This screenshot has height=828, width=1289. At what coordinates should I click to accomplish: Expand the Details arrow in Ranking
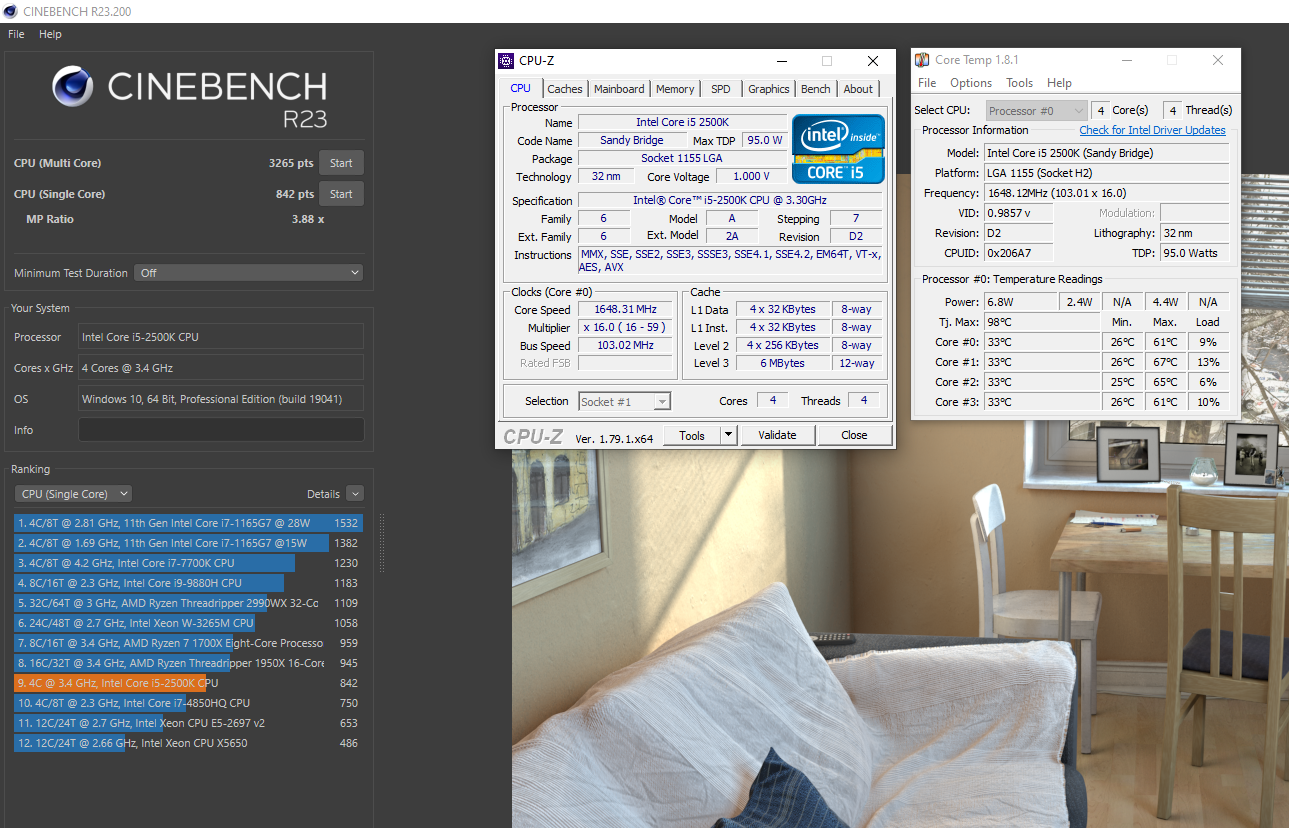point(355,494)
